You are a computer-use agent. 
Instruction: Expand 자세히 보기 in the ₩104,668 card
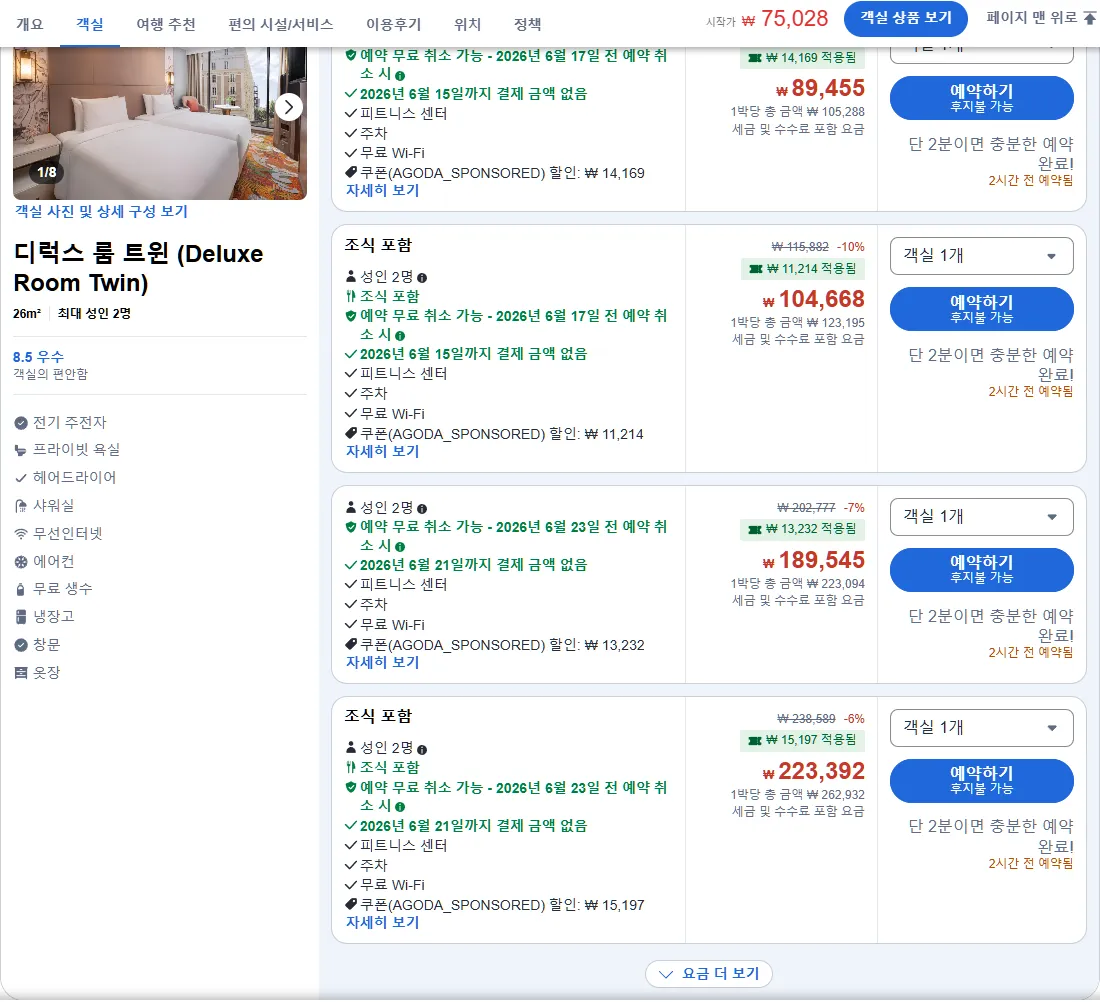click(x=382, y=452)
